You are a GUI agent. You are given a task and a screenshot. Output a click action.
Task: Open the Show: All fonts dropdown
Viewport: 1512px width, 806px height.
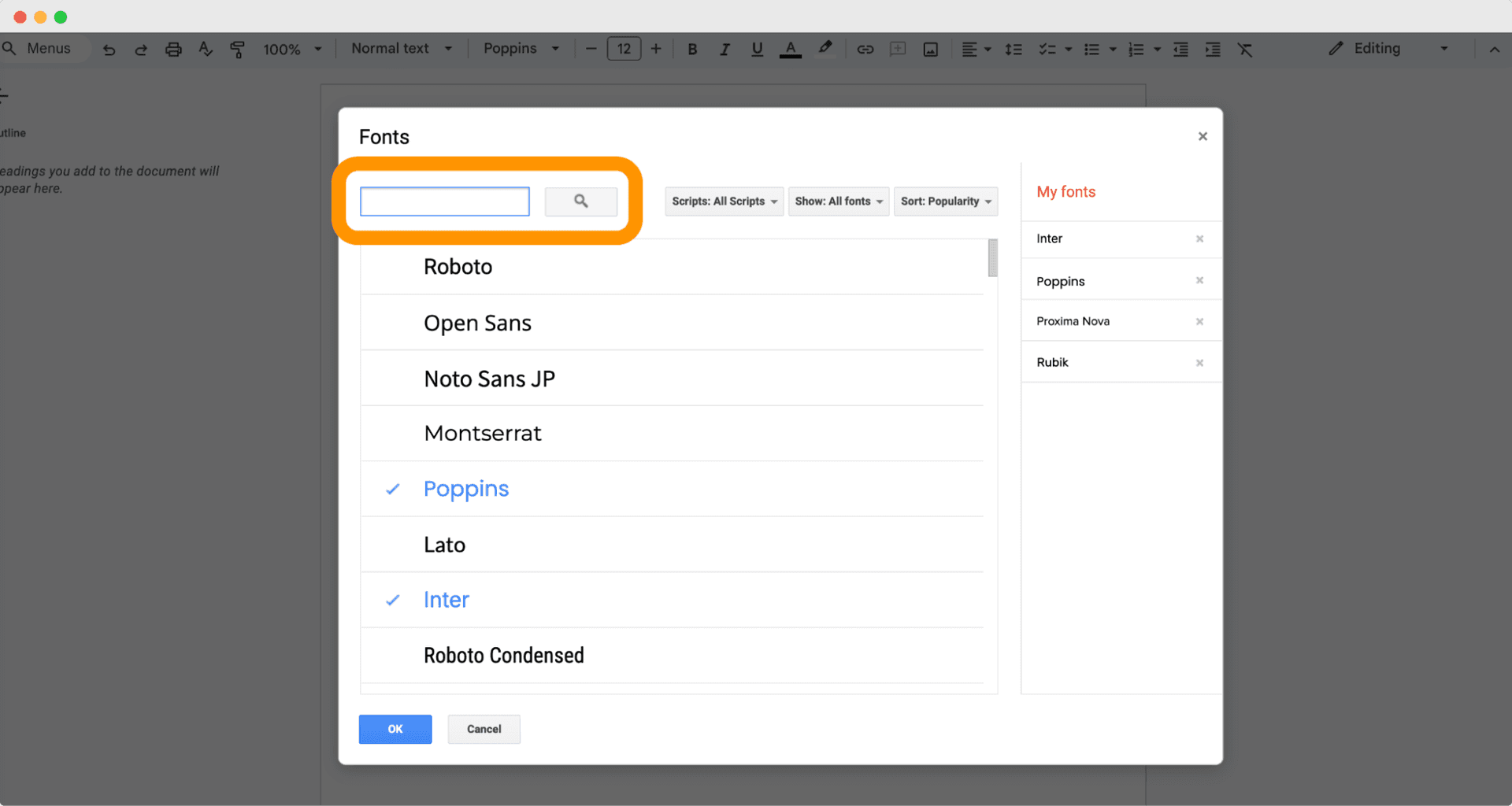(838, 201)
